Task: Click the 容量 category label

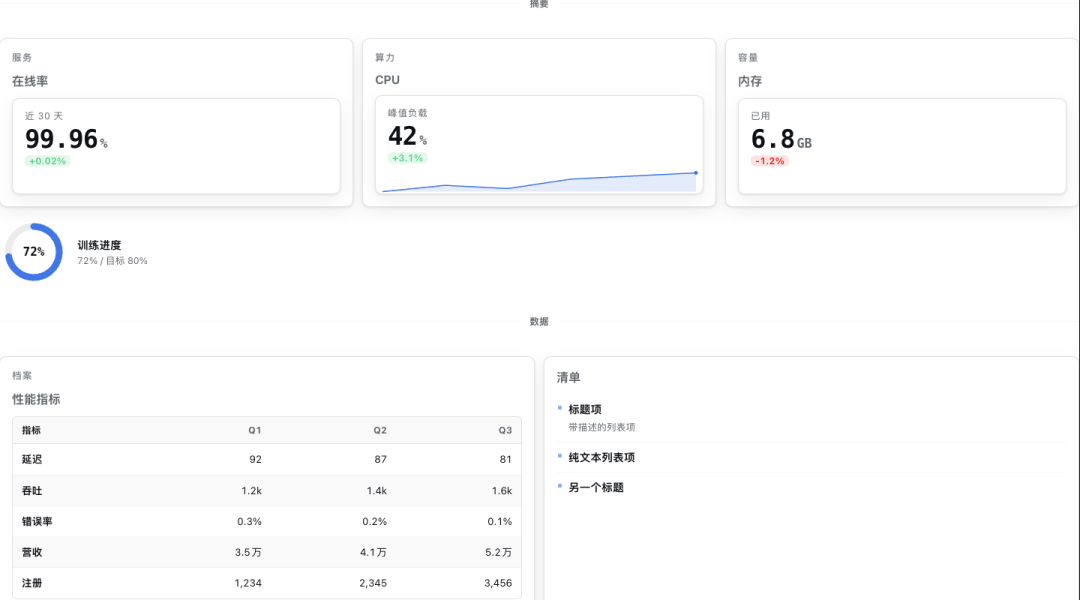Action: tap(748, 58)
